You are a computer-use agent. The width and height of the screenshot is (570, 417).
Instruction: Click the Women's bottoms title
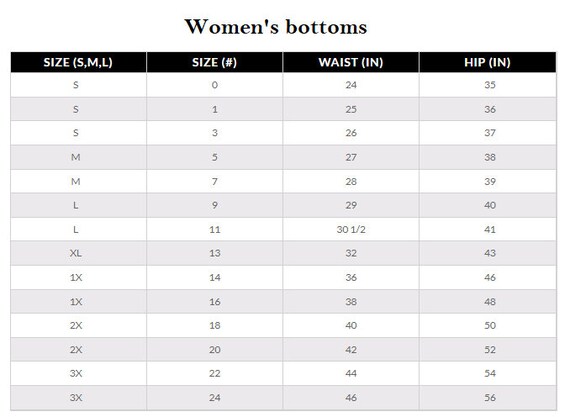[x=276, y=27]
